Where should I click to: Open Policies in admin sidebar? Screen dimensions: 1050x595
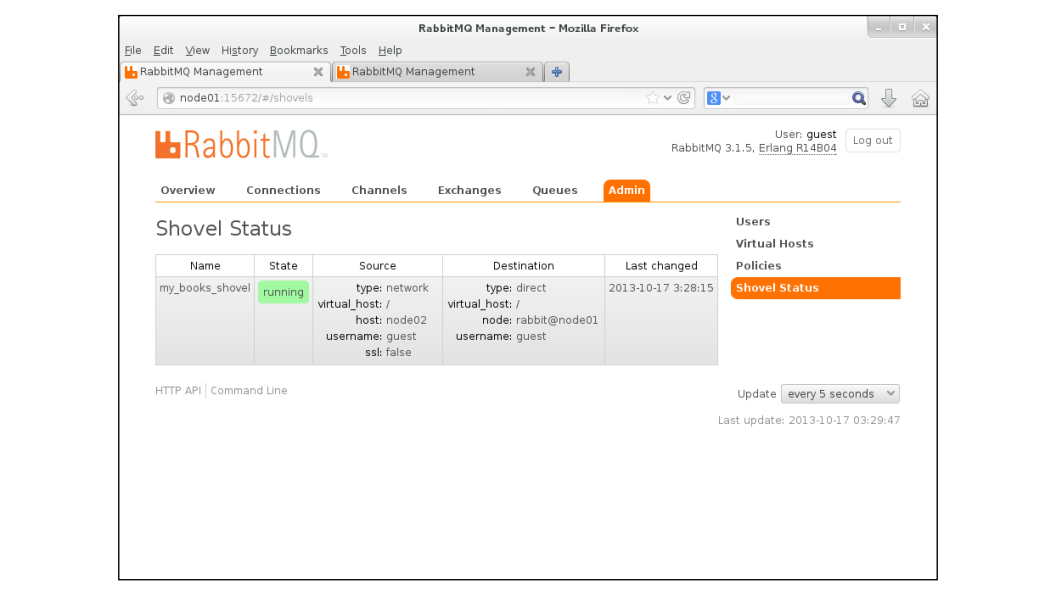click(758, 266)
